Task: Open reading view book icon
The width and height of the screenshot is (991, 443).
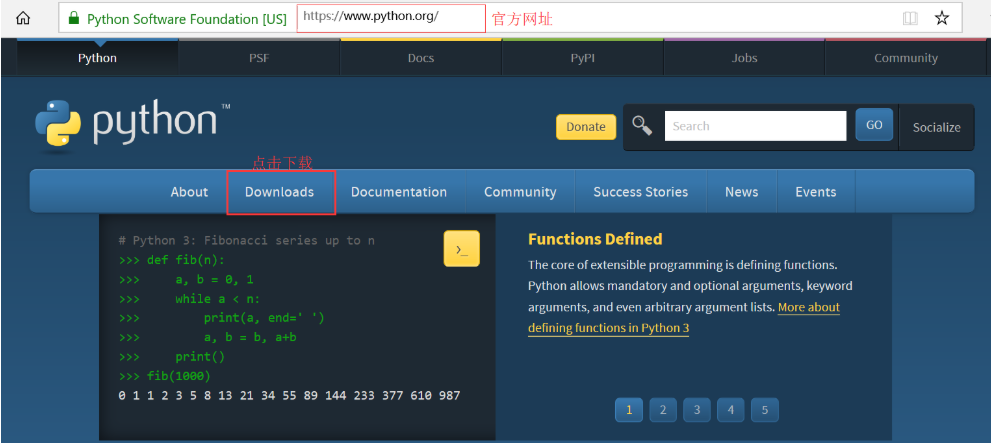Action: (x=910, y=18)
